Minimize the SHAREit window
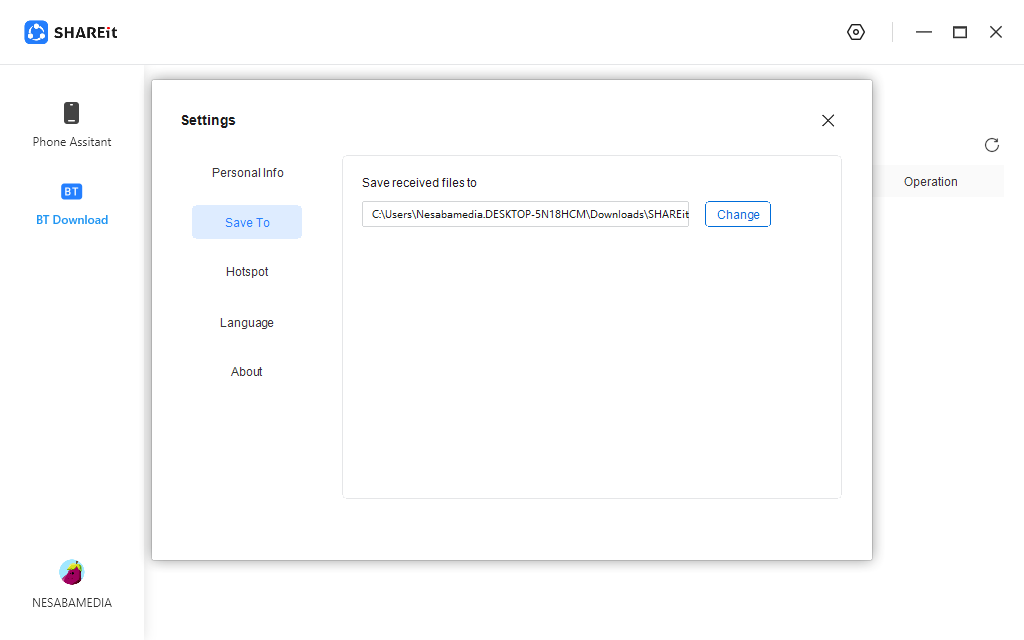Viewport: 1024px width, 640px height. click(923, 32)
